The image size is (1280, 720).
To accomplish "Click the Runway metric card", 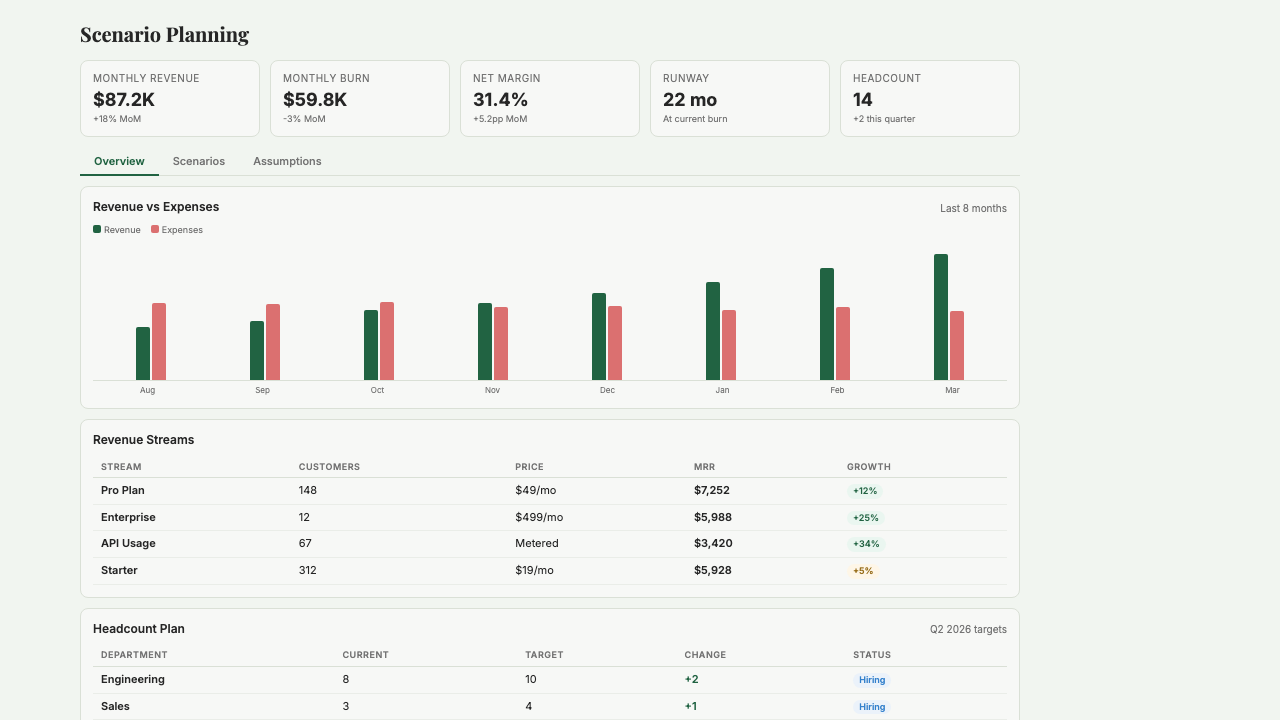I will tap(740, 98).
